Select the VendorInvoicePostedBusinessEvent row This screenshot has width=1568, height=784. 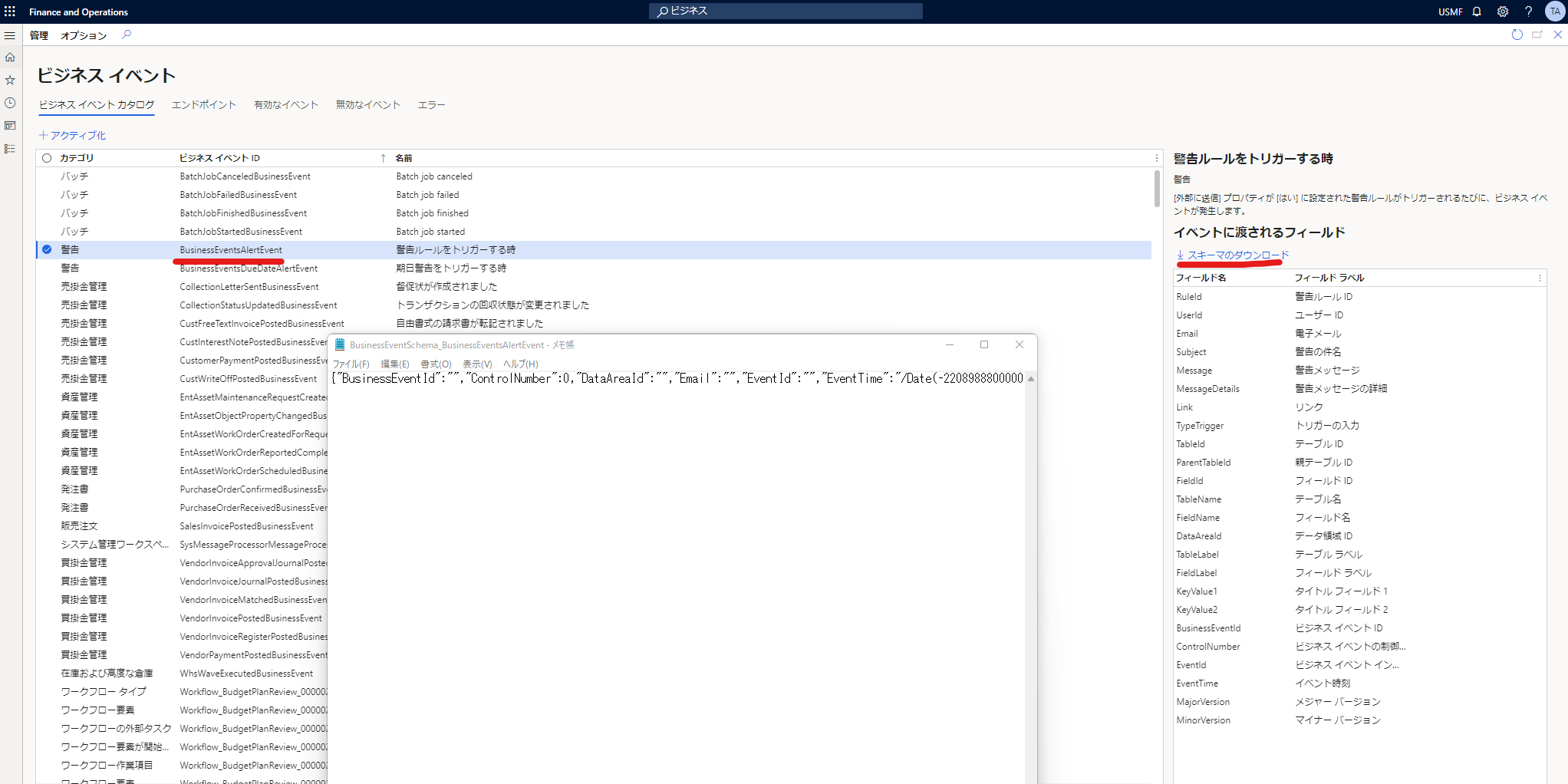(183, 618)
